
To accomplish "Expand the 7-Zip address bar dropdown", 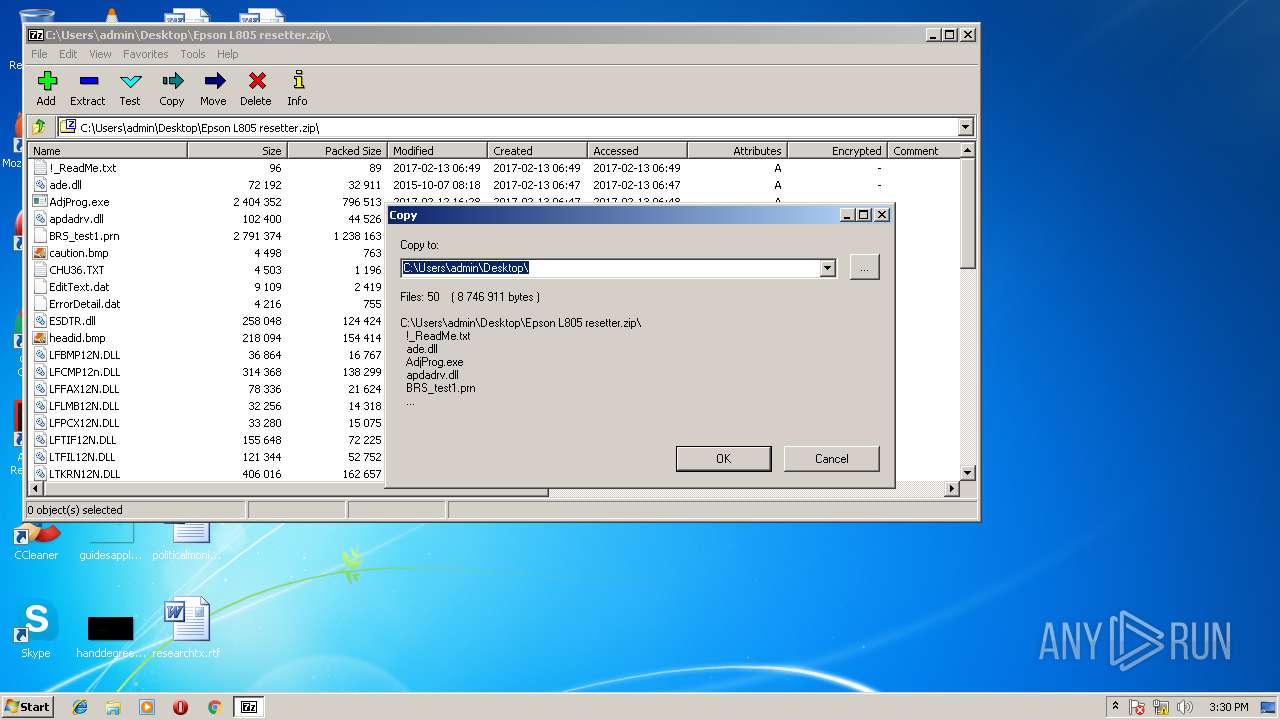I will (965, 127).
